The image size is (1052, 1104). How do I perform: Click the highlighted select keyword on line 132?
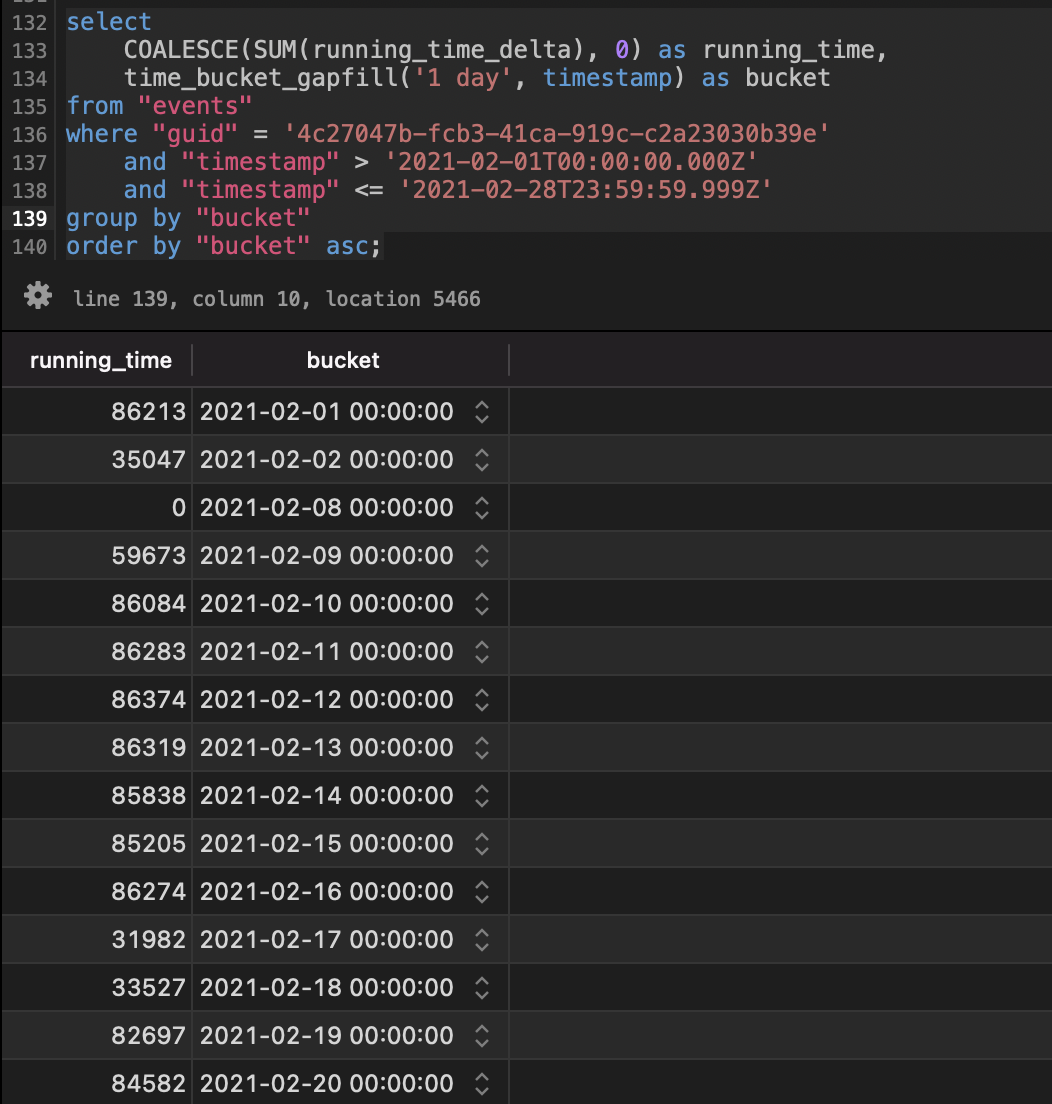pyautogui.click(x=108, y=21)
